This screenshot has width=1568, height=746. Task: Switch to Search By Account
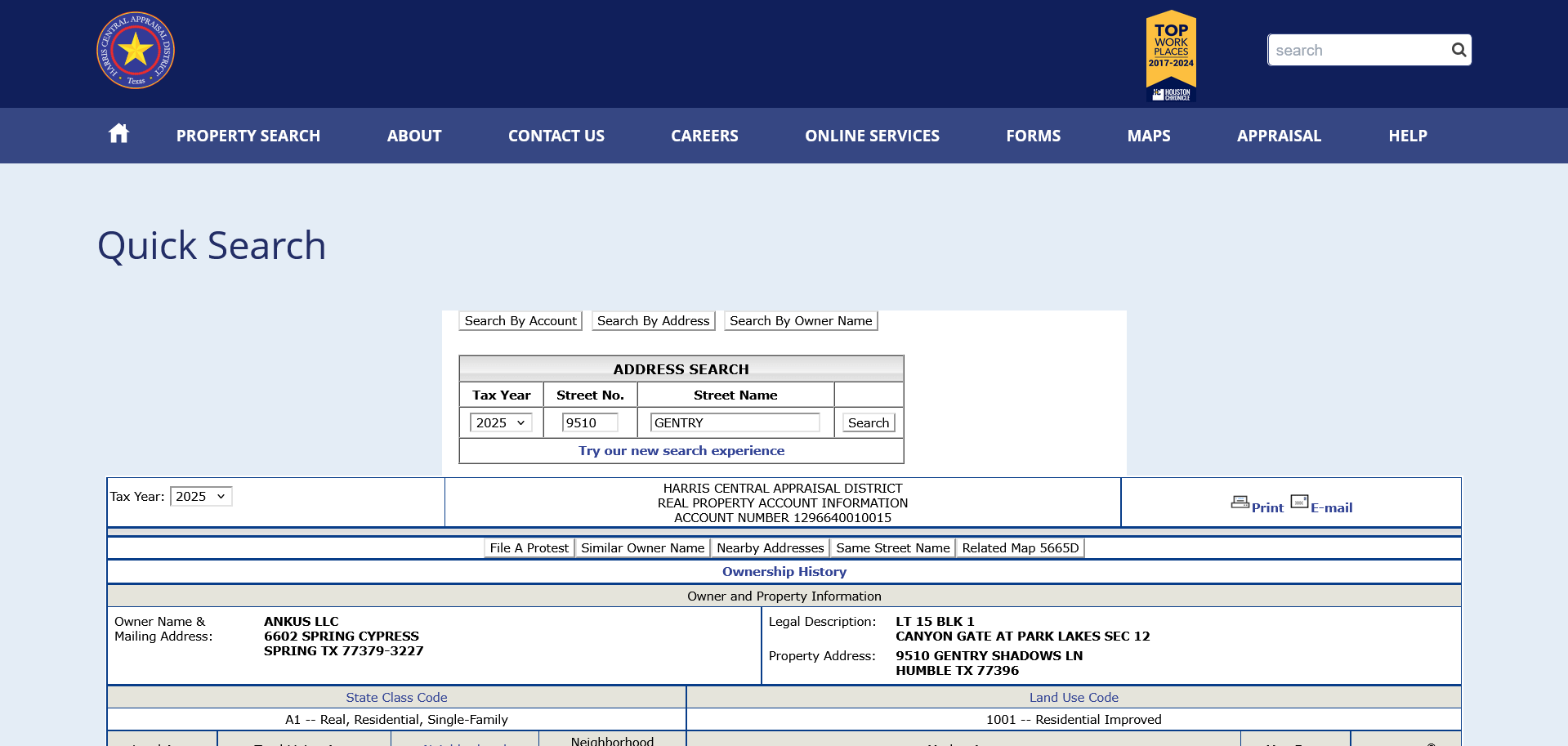520,321
